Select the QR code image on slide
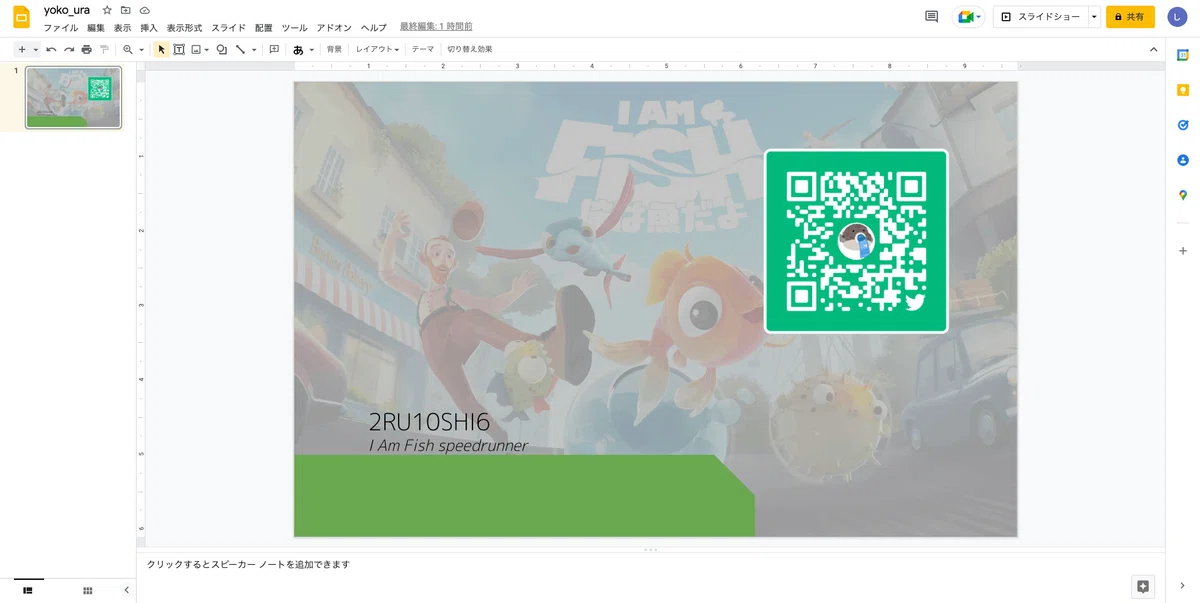1200x603 pixels. coord(856,241)
